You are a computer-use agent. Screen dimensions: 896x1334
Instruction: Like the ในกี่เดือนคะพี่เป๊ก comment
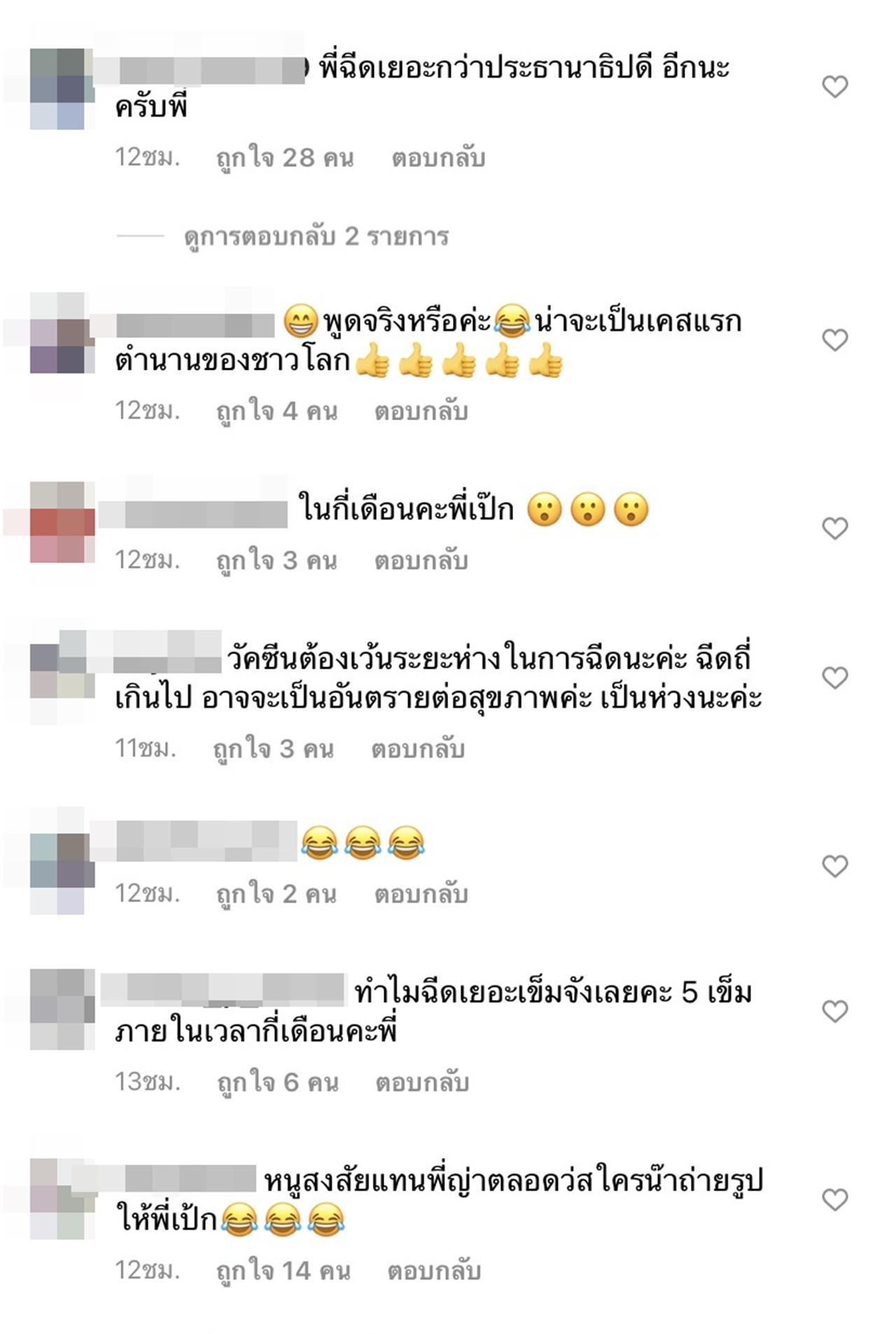click(x=834, y=528)
